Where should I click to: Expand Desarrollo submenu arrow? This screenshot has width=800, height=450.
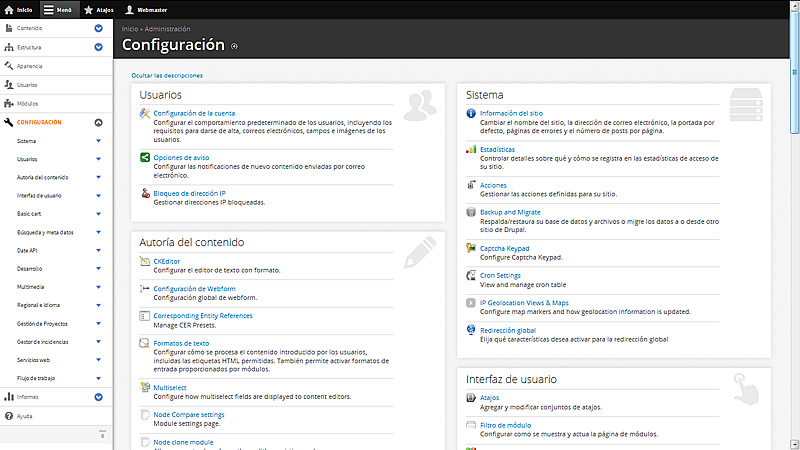click(98, 268)
